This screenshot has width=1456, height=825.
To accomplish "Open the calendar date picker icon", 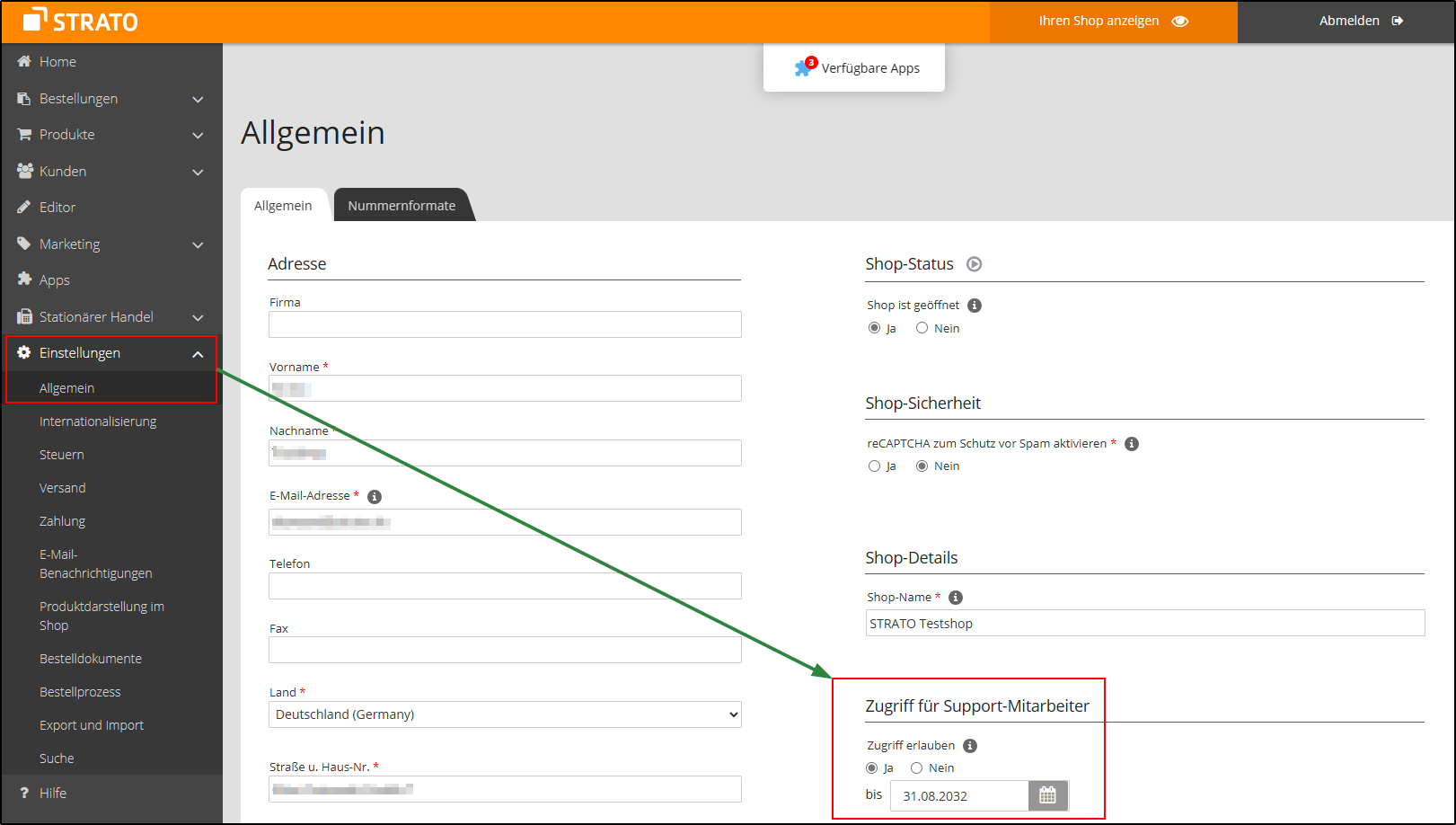I will coord(1047,795).
